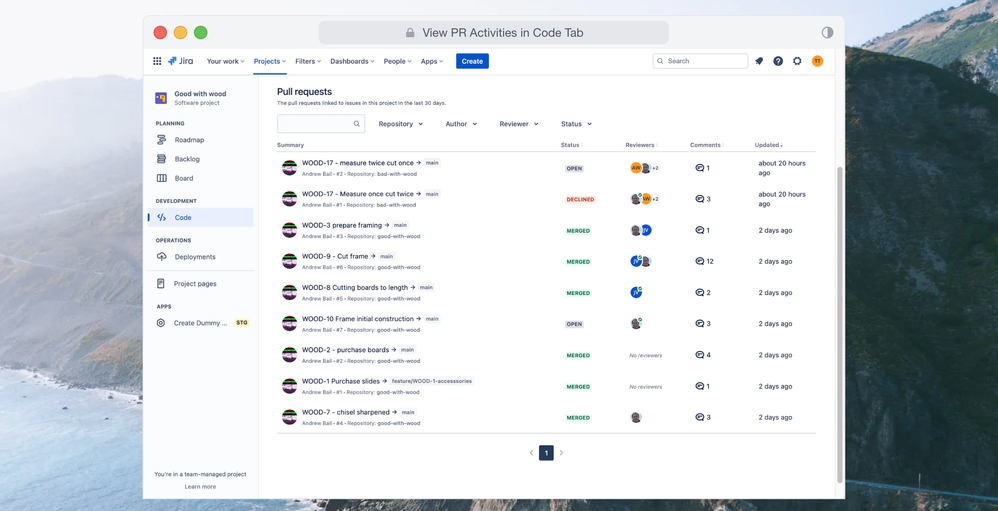Expand the Projects menu

[270, 61]
